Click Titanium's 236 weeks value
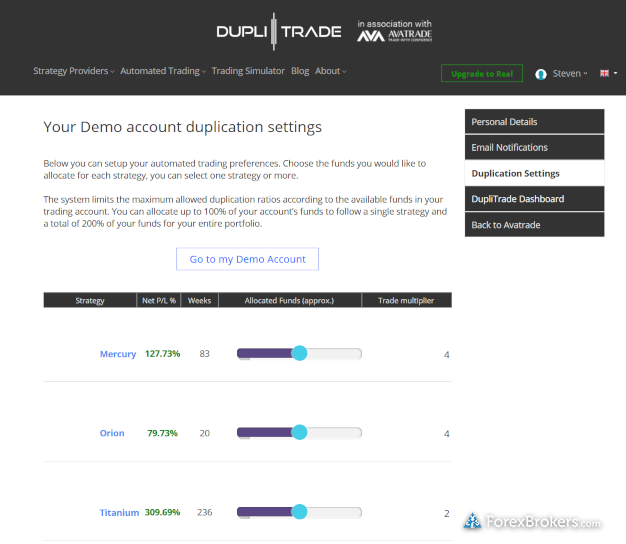626x544 pixels. 204,512
